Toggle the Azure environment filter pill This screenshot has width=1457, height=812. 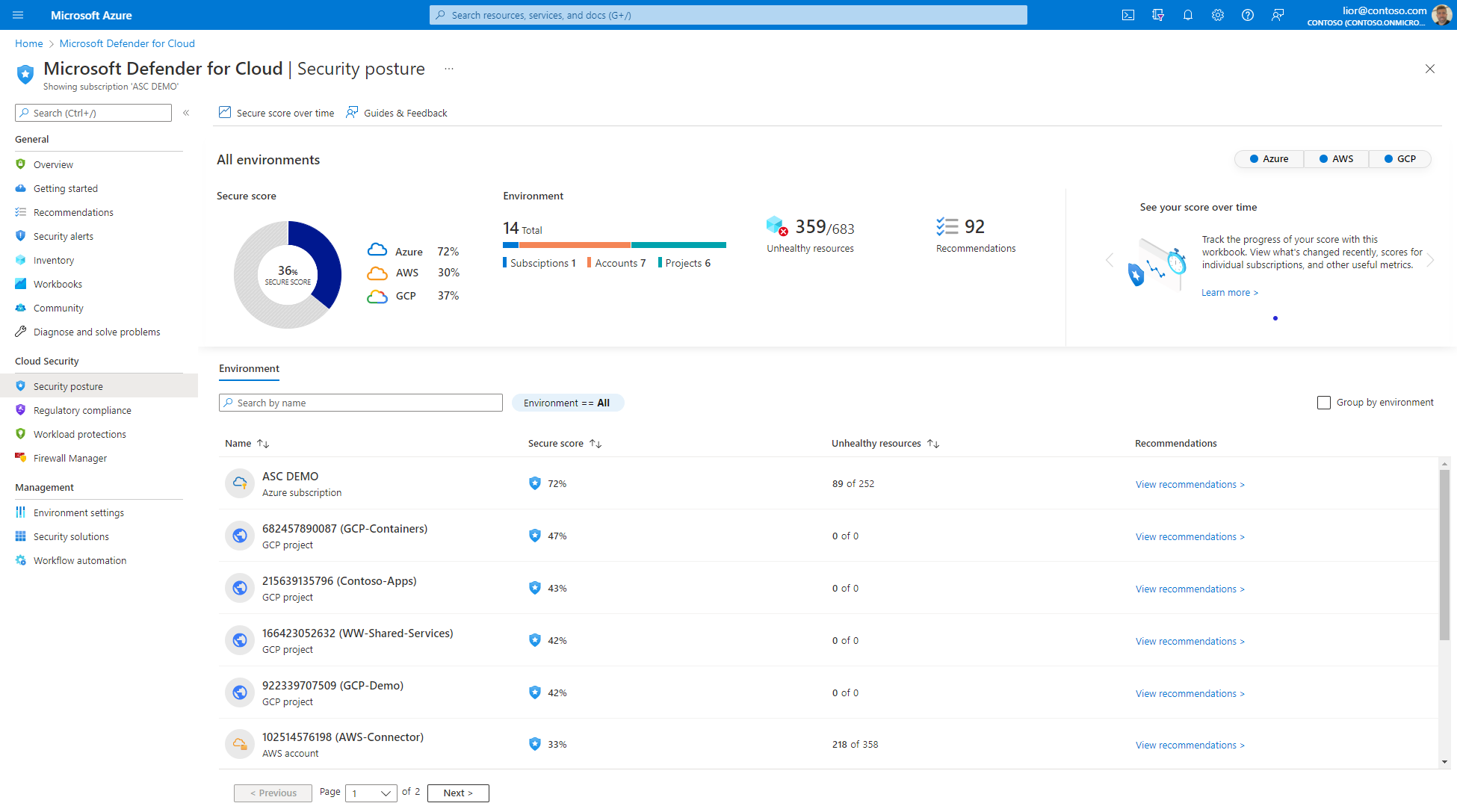pos(1269,159)
